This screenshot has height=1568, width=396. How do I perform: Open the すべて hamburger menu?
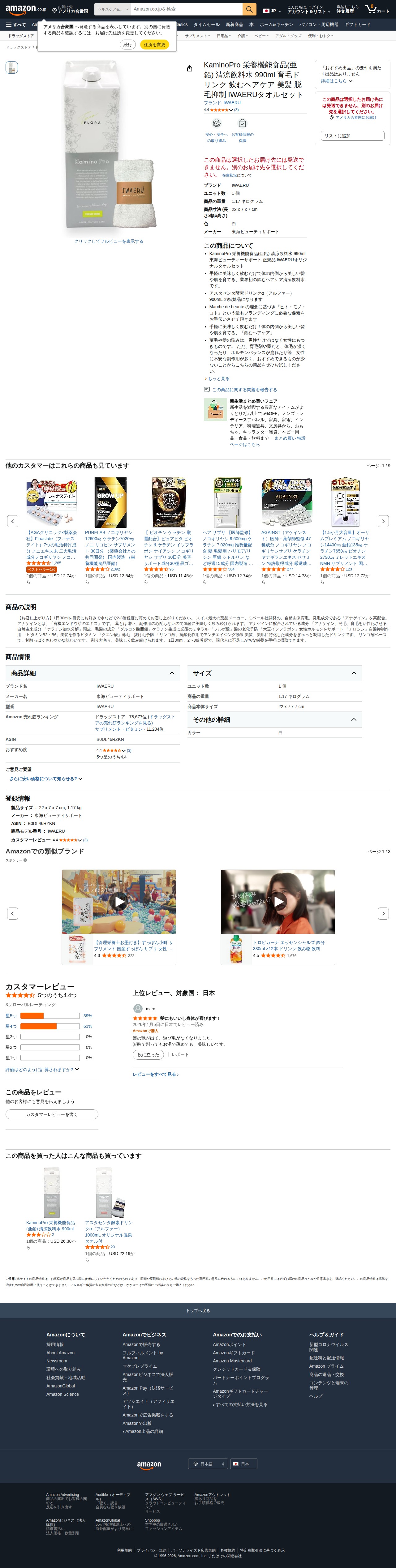pos(16,25)
